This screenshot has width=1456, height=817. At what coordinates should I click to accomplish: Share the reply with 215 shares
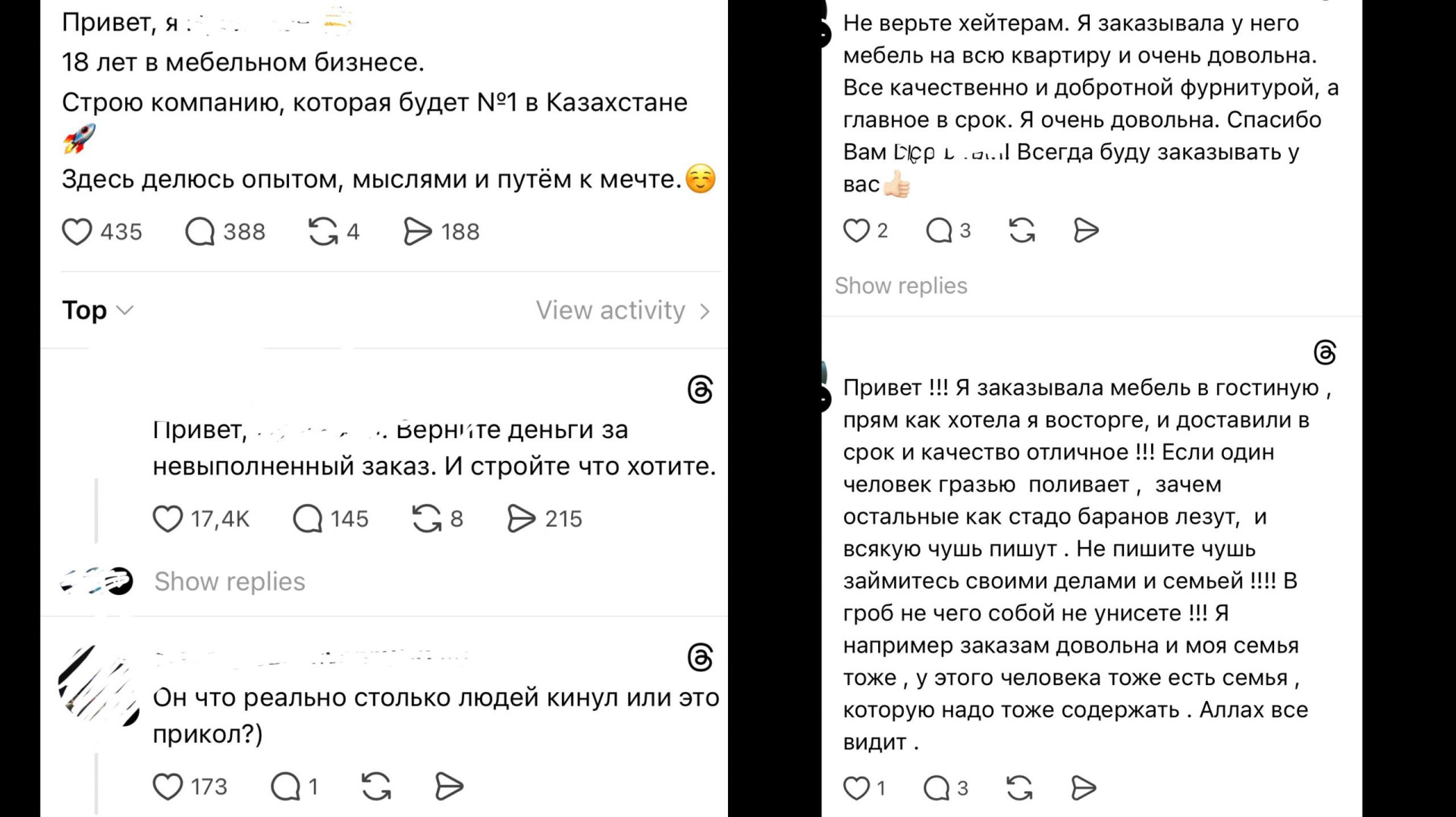(521, 519)
